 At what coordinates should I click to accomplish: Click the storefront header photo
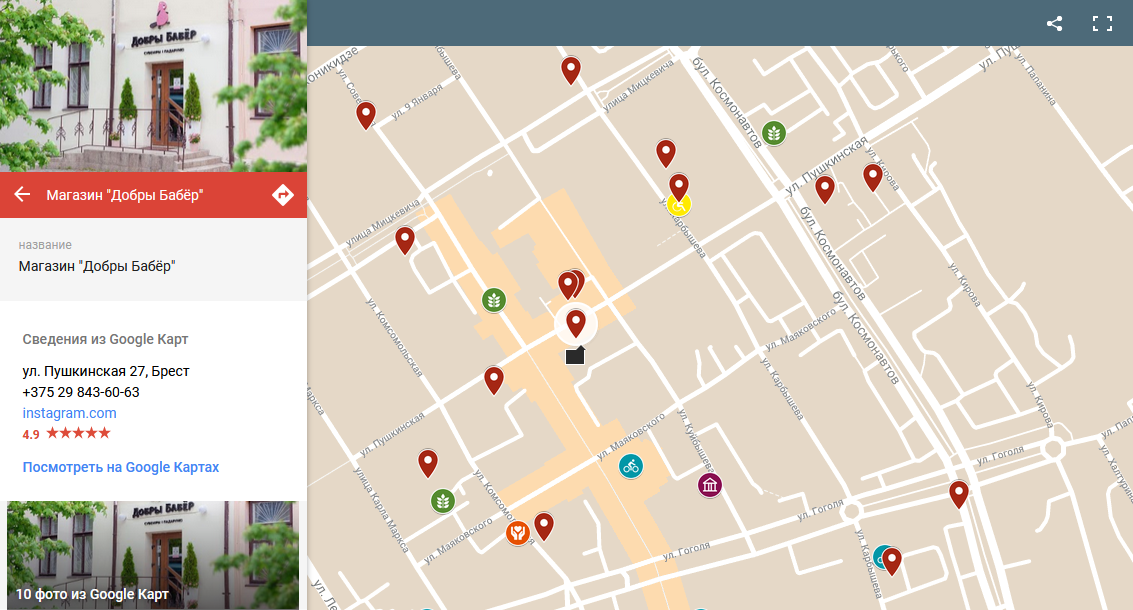tap(153, 85)
